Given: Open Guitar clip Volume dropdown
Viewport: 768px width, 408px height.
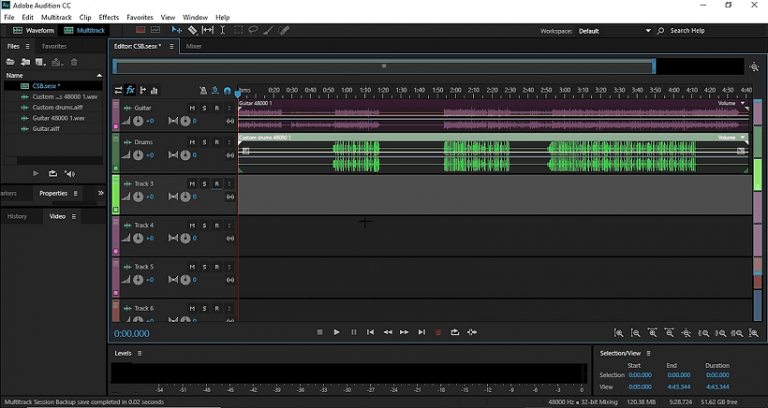Looking at the screenshot, I should click(743, 103).
